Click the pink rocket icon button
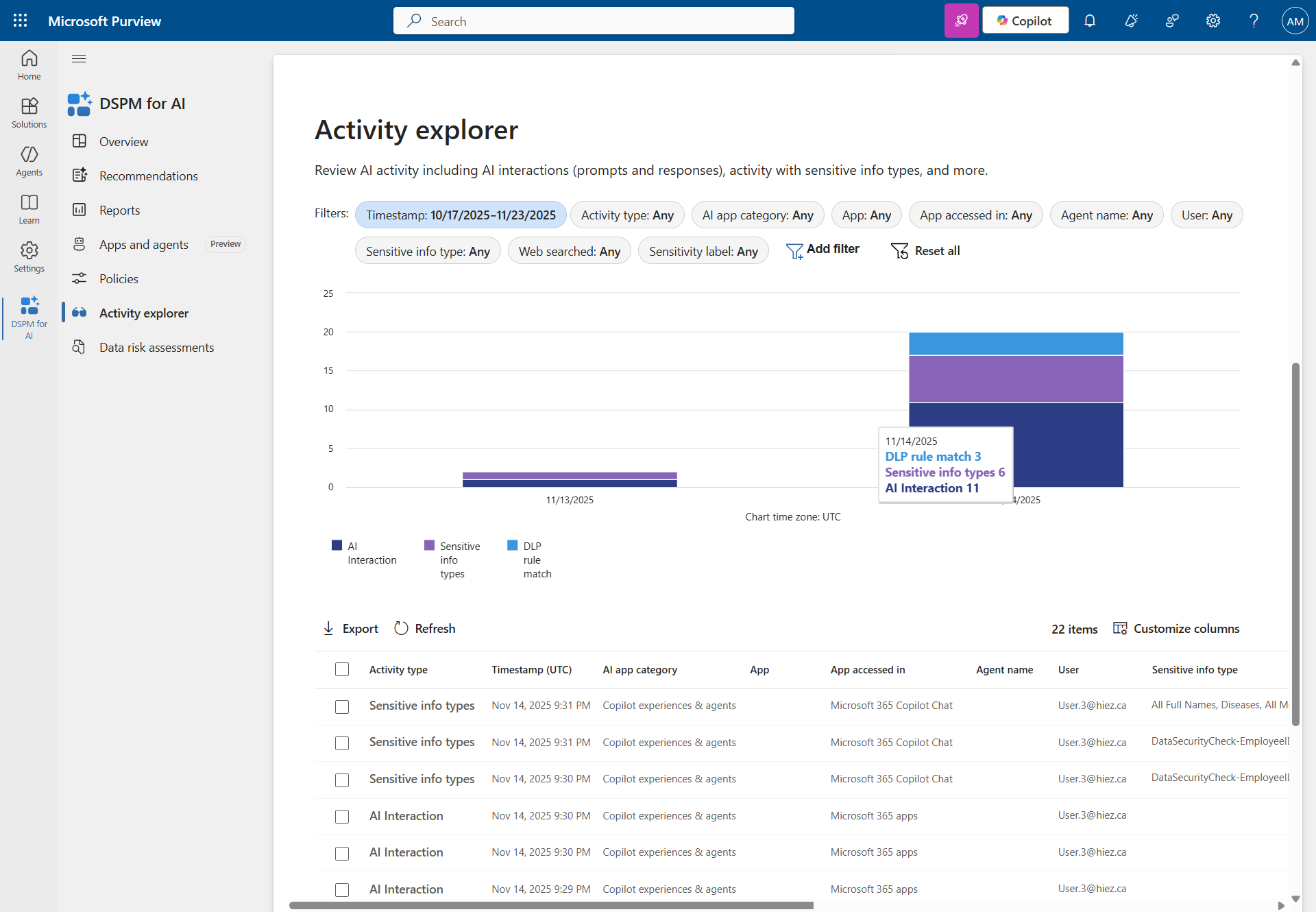Image resolution: width=1316 pixels, height=912 pixels. pos(961,21)
